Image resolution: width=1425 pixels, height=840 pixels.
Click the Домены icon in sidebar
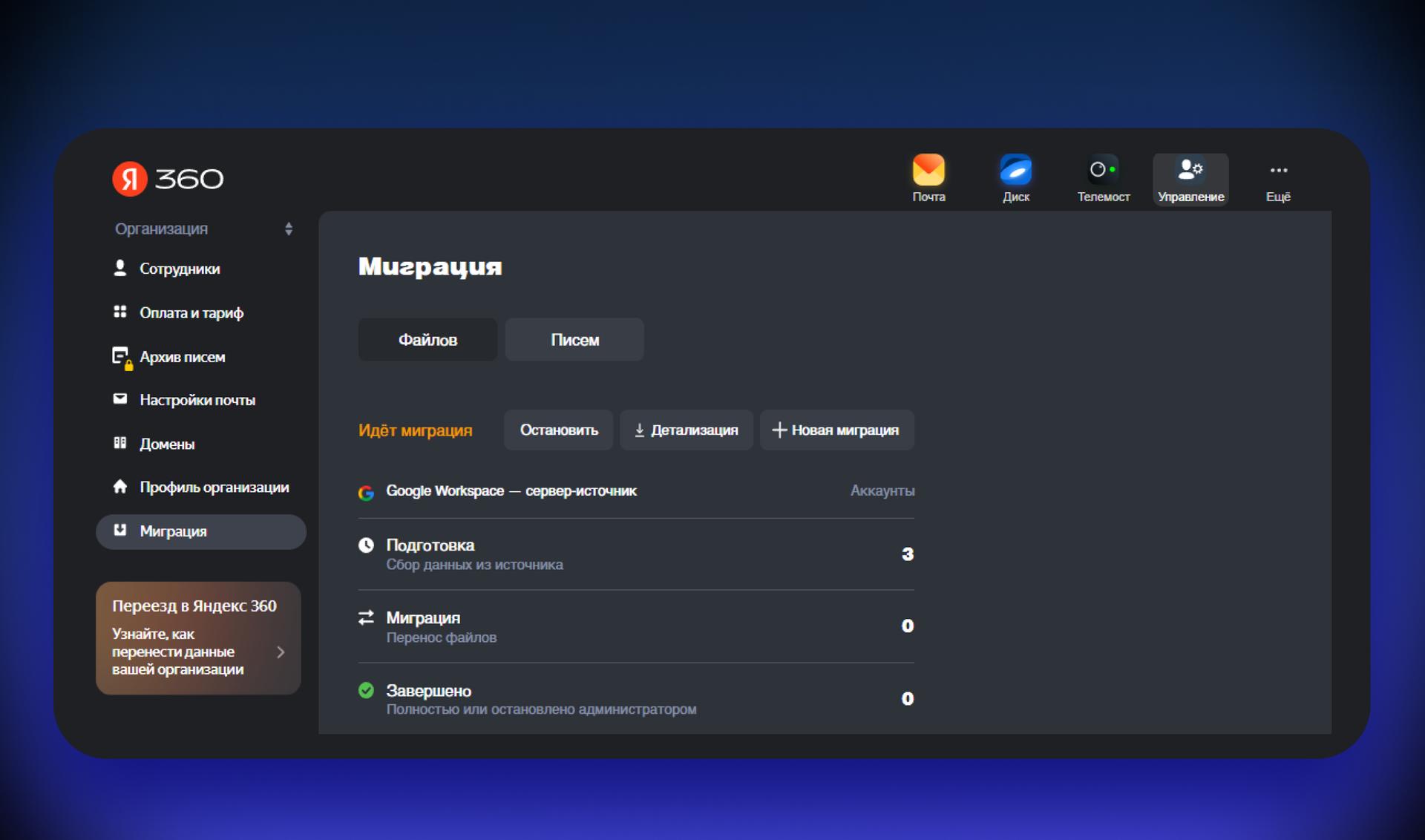[x=119, y=443]
